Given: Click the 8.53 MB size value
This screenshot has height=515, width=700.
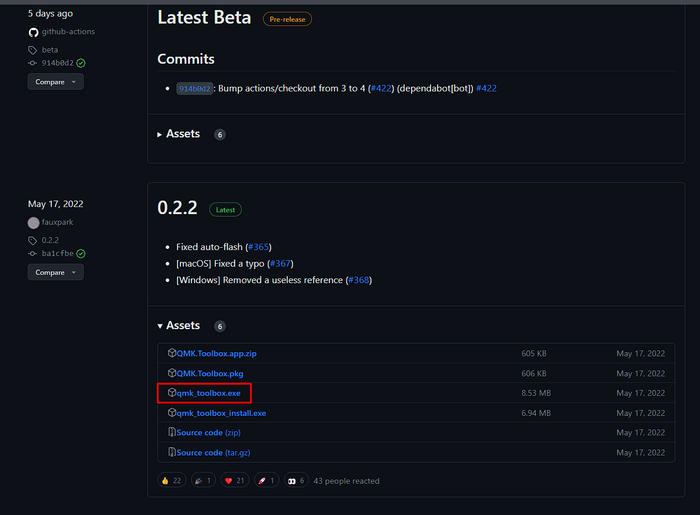Looking at the screenshot, I should coord(536,393).
